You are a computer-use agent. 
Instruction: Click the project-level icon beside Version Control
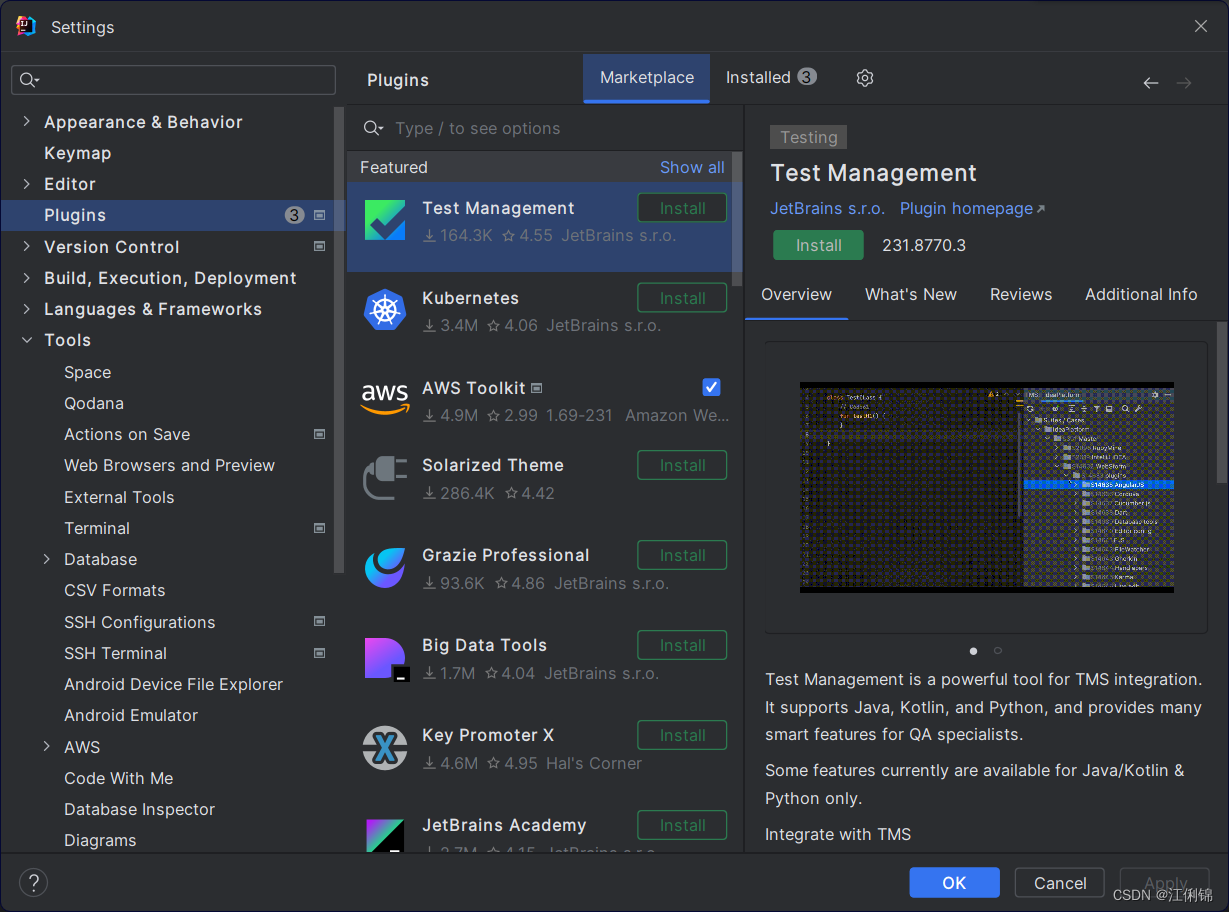coord(320,246)
